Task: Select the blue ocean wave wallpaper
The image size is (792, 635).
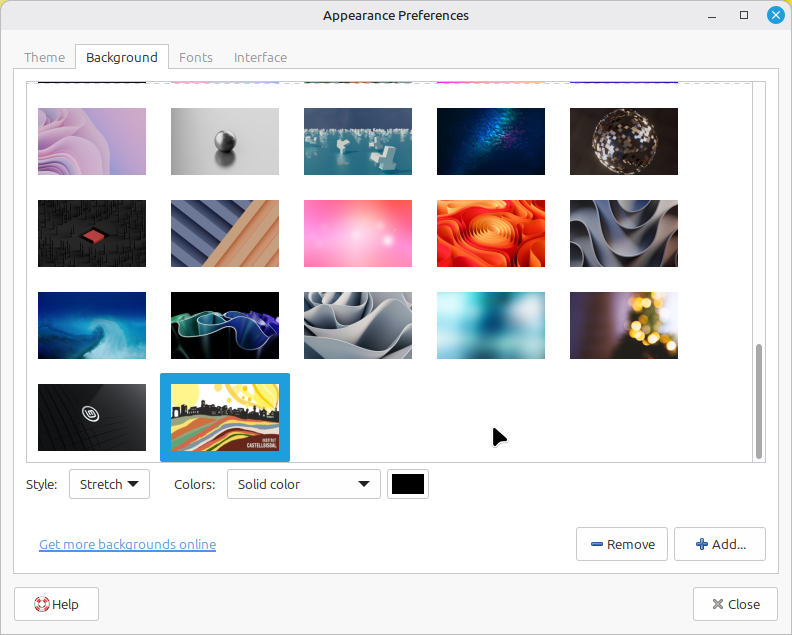Action: (x=92, y=325)
